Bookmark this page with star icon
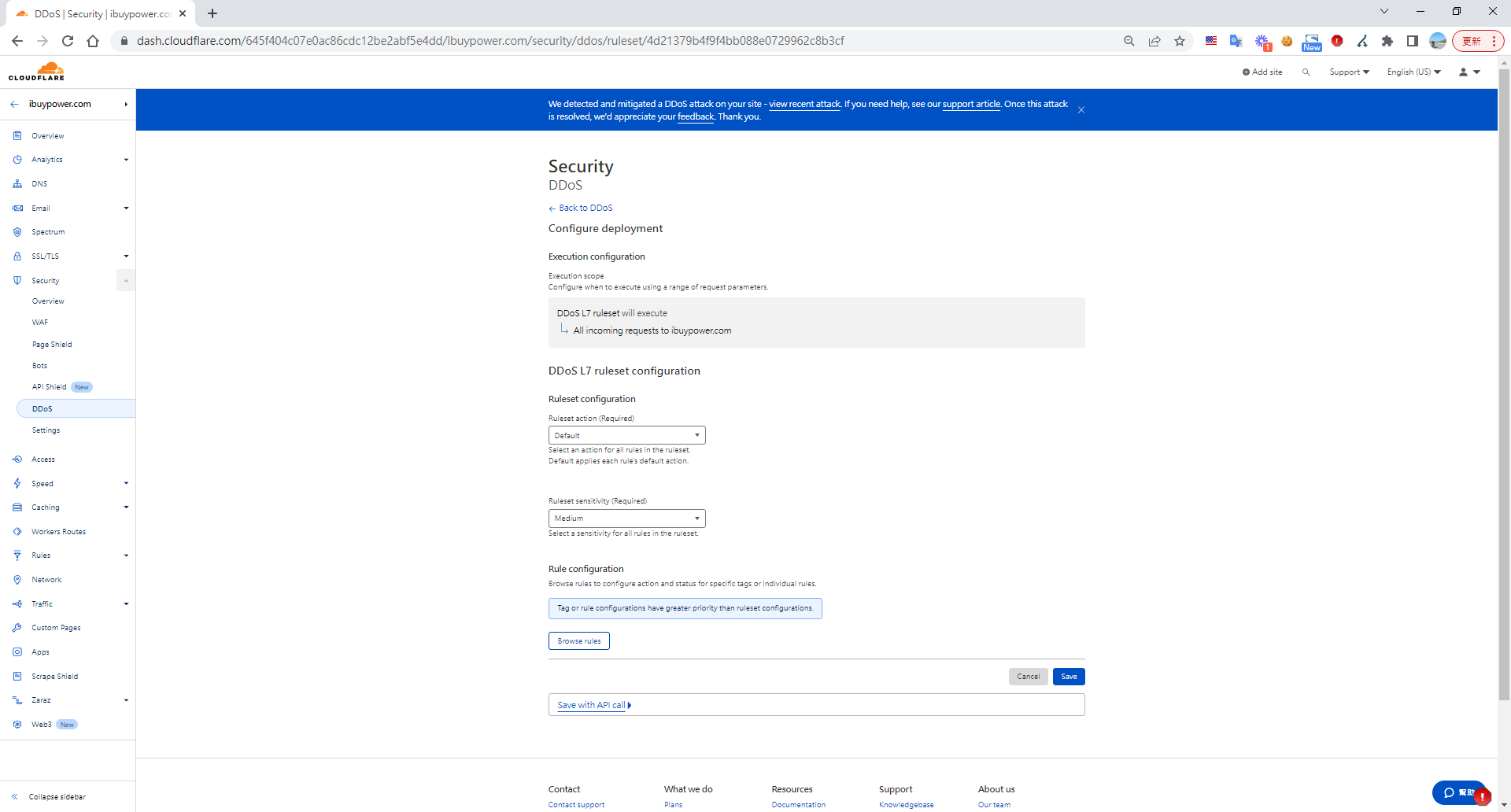Image resolution: width=1511 pixels, height=812 pixels. click(1179, 41)
